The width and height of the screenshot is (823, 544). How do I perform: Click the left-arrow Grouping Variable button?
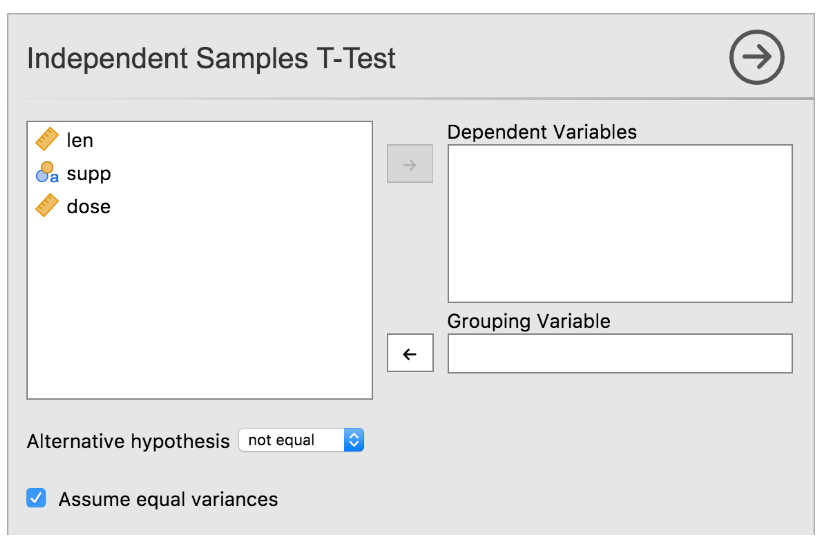point(410,353)
